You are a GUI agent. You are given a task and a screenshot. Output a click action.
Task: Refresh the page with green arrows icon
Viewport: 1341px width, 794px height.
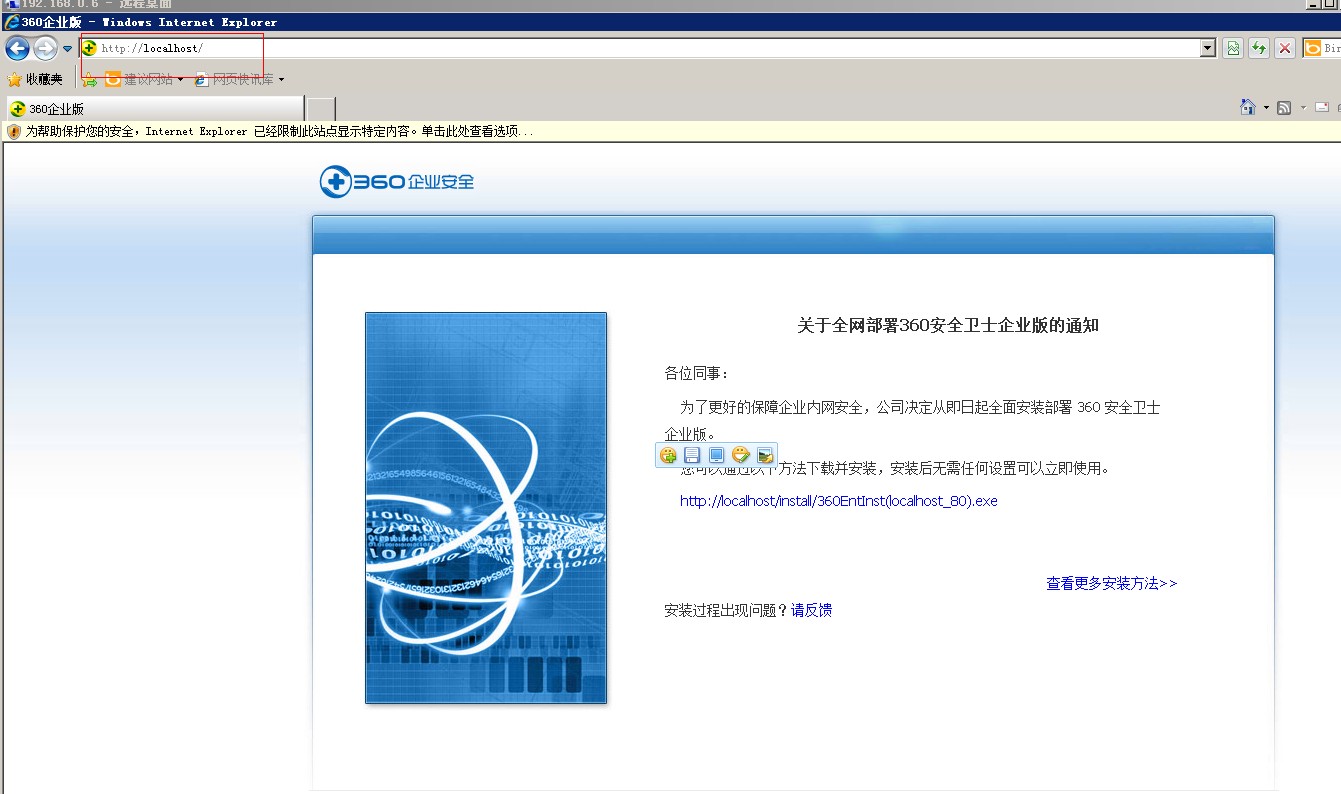pyautogui.click(x=1259, y=48)
